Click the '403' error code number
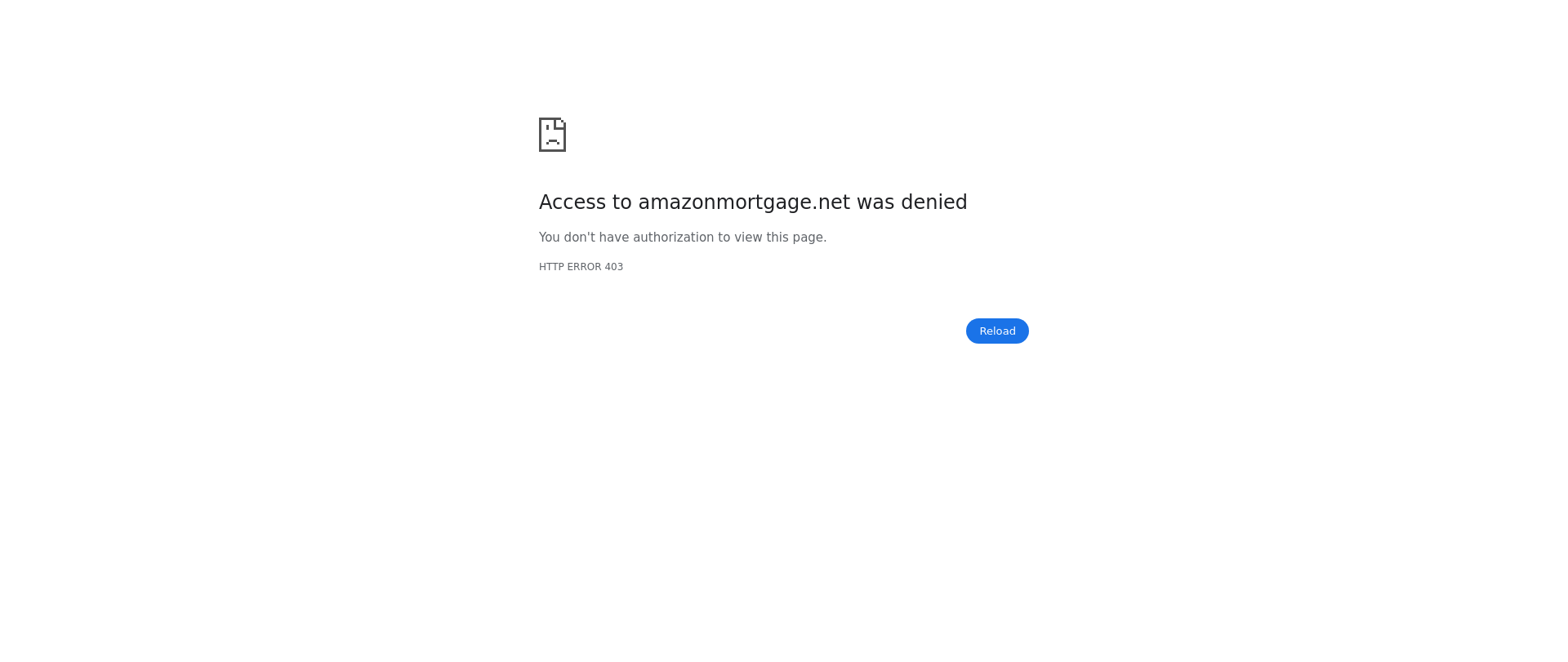 pyautogui.click(x=613, y=267)
